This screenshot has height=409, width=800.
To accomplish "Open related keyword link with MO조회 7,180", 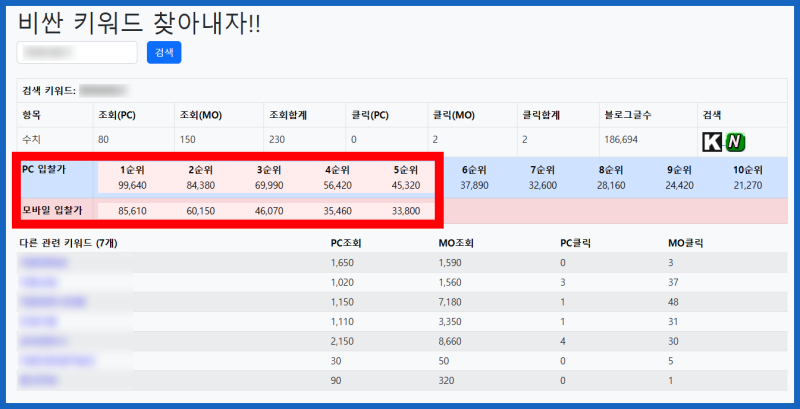I will pos(53,302).
